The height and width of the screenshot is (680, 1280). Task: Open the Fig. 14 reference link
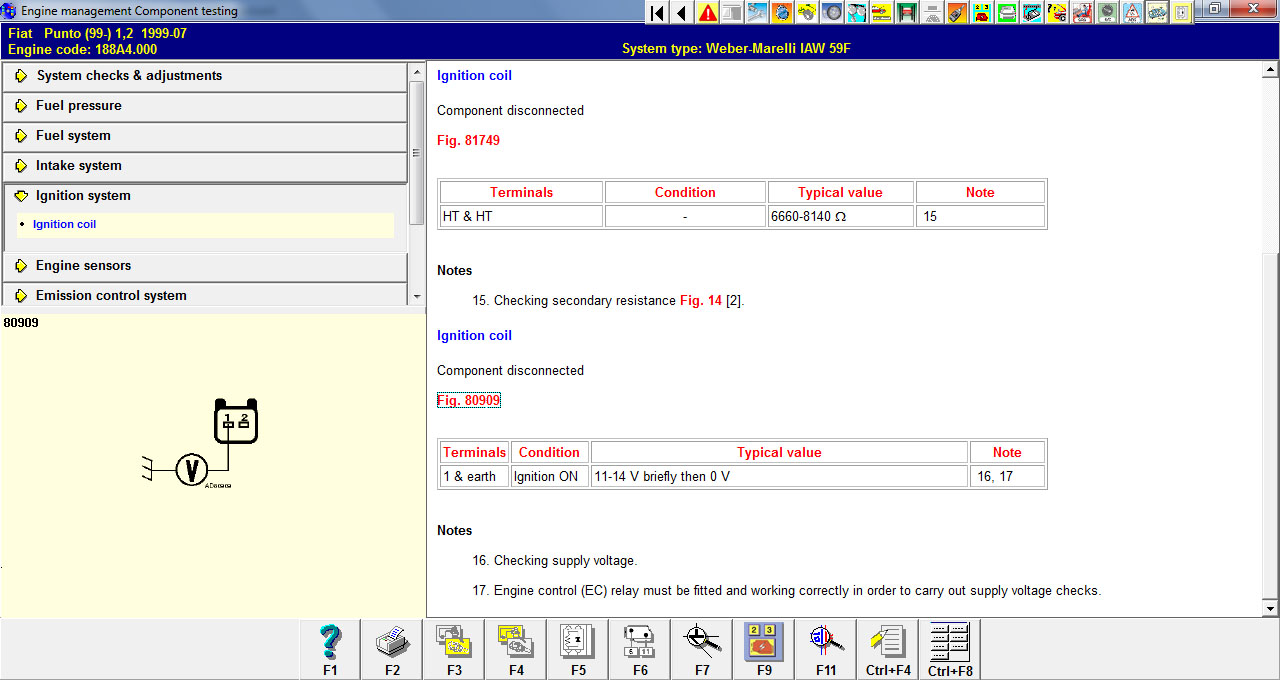click(x=700, y=301)
